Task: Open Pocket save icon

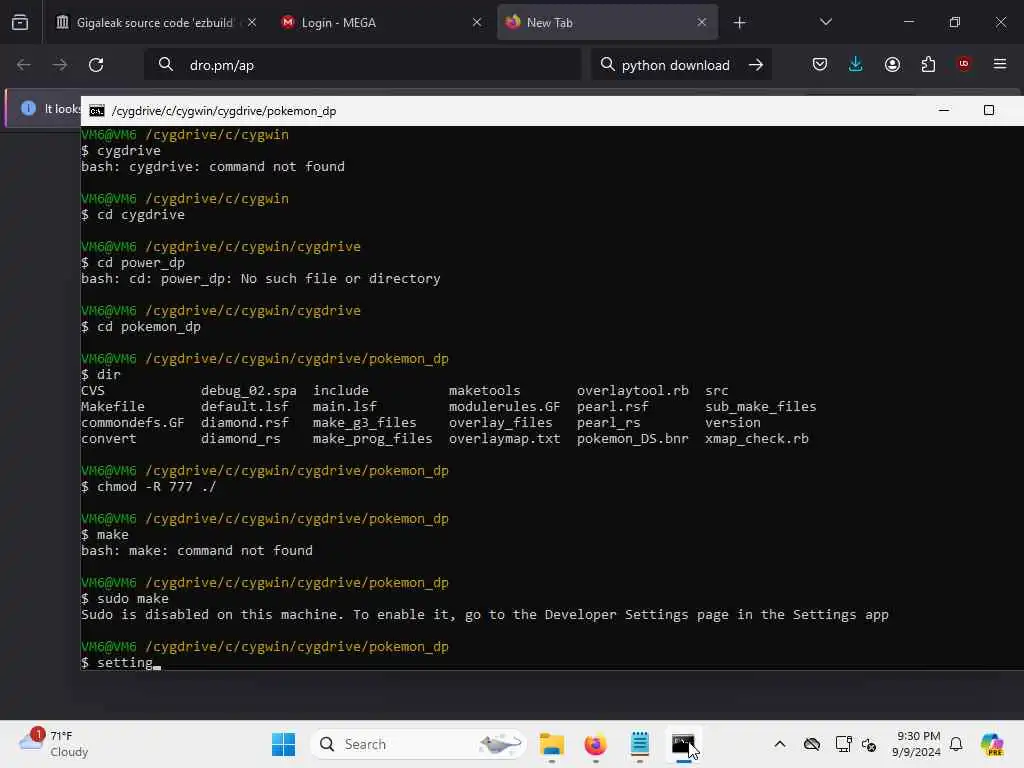Action: (820, 65)
